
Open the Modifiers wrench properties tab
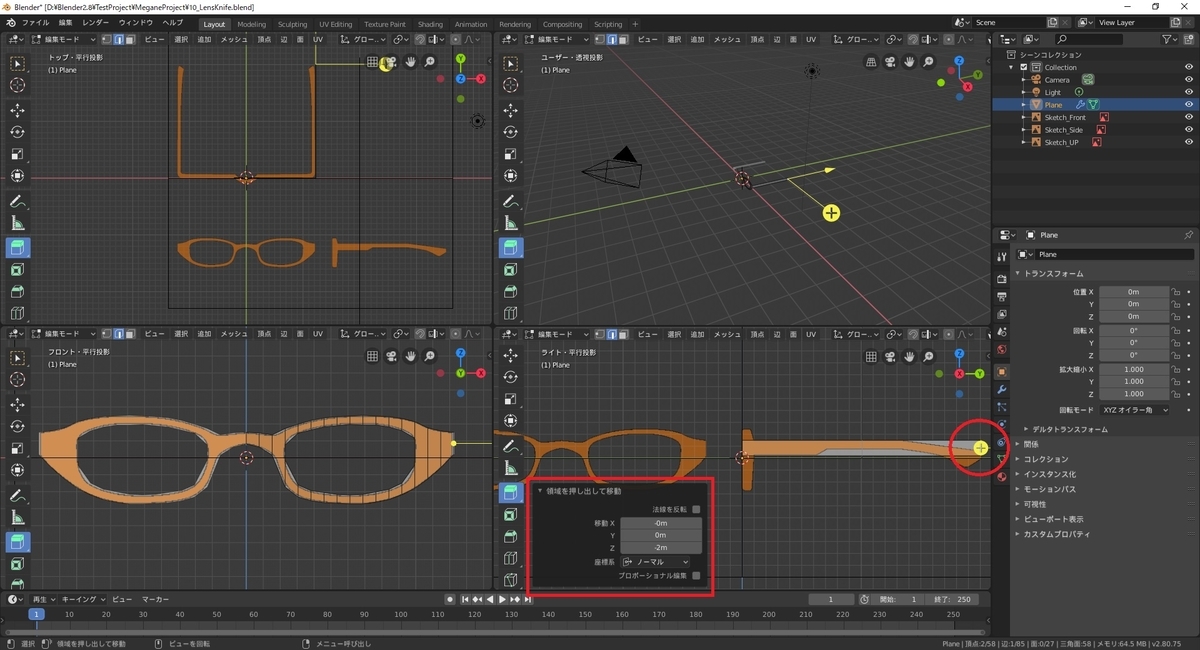click(x=1001, y=389)
